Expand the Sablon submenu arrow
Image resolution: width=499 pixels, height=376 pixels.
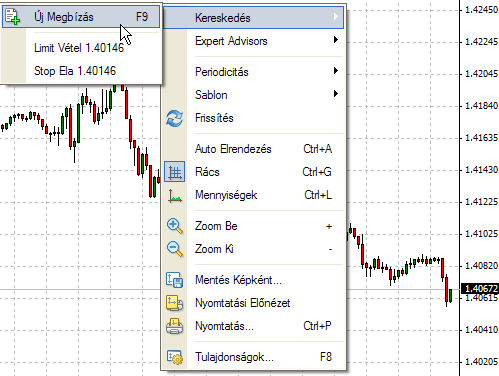click(336, 94)
